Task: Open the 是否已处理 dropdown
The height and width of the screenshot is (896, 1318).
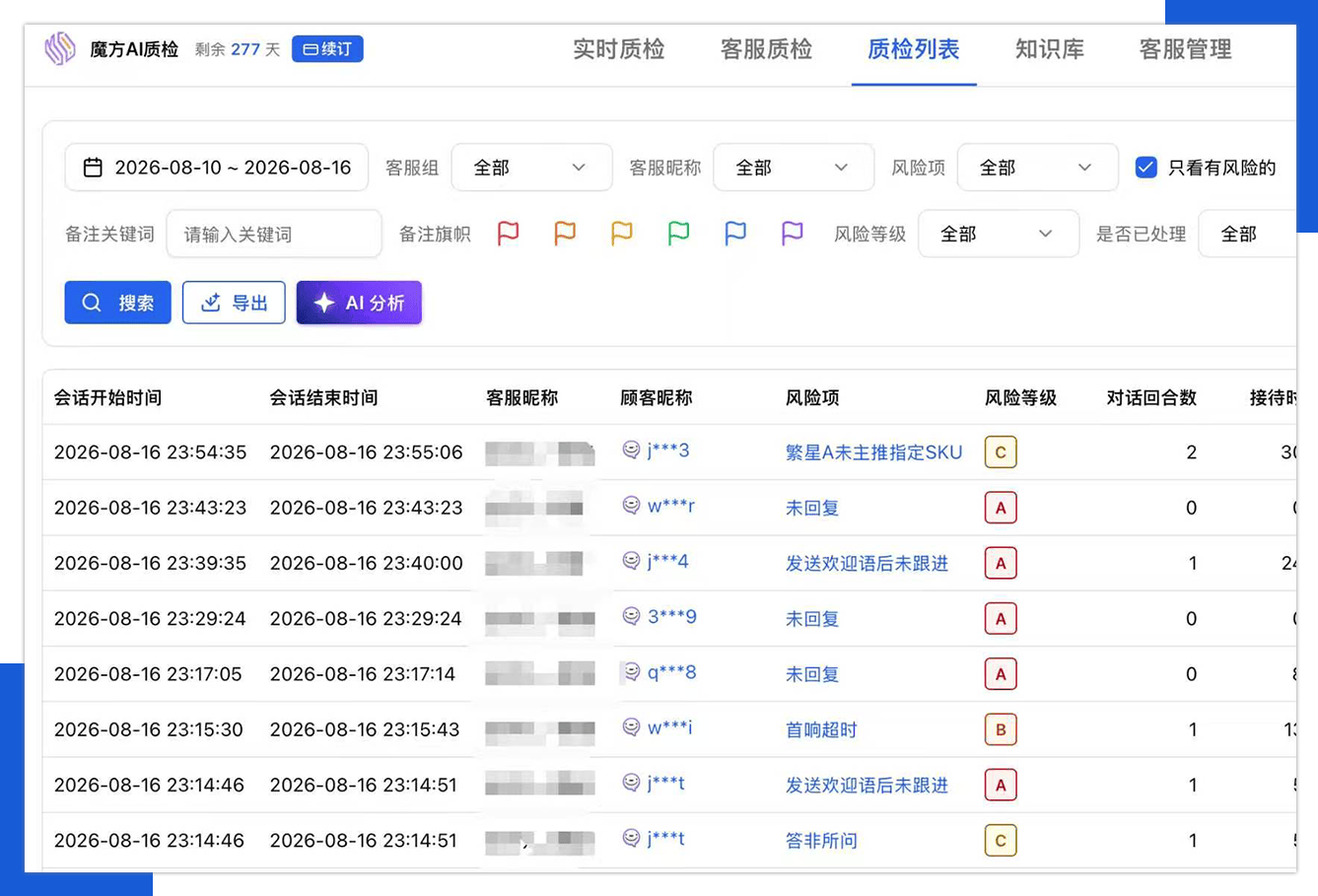Action: [1248, 234]
